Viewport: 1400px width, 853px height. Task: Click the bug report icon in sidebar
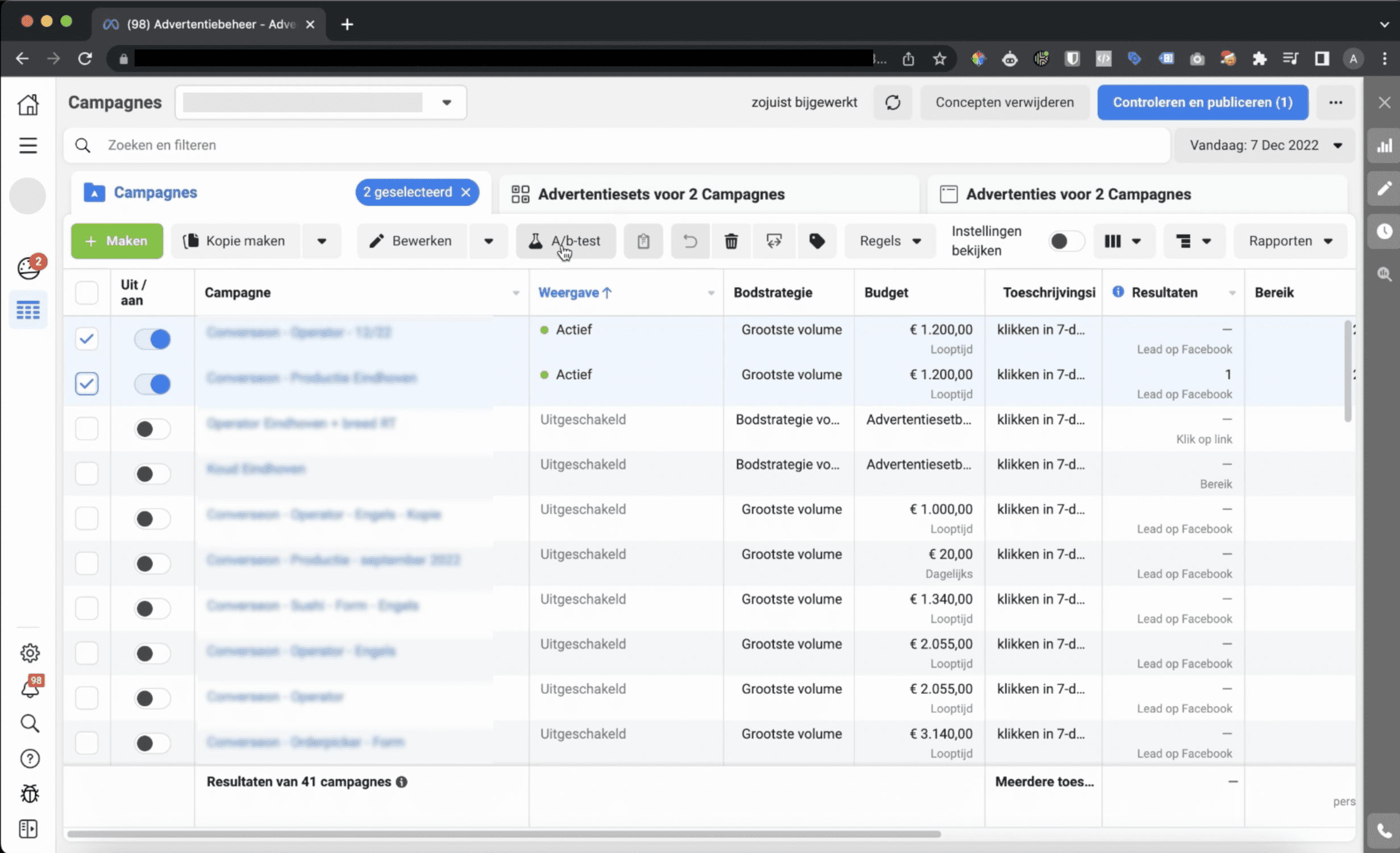point(30,793)
